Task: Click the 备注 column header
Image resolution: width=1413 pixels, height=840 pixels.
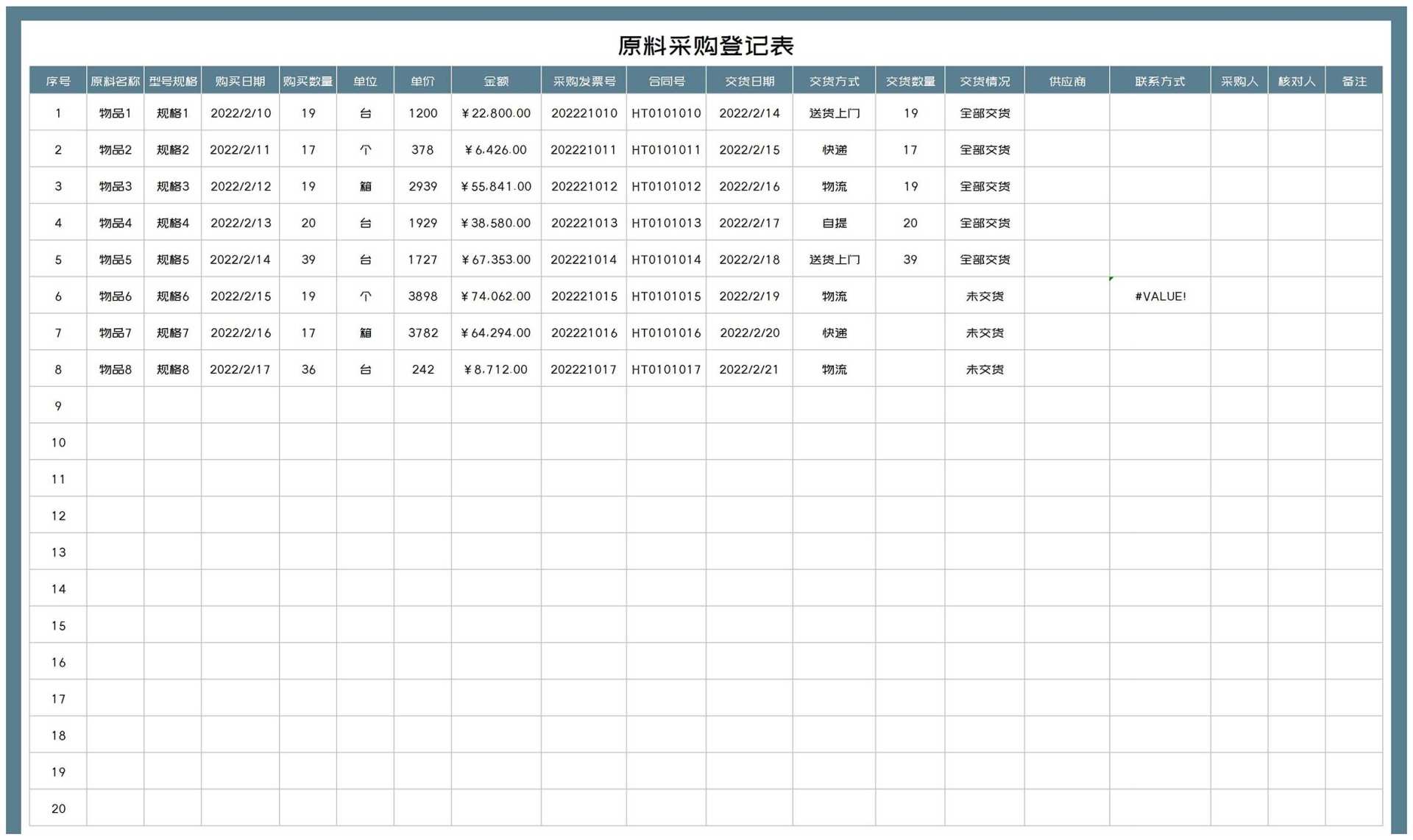Action: coord(1355,81)
